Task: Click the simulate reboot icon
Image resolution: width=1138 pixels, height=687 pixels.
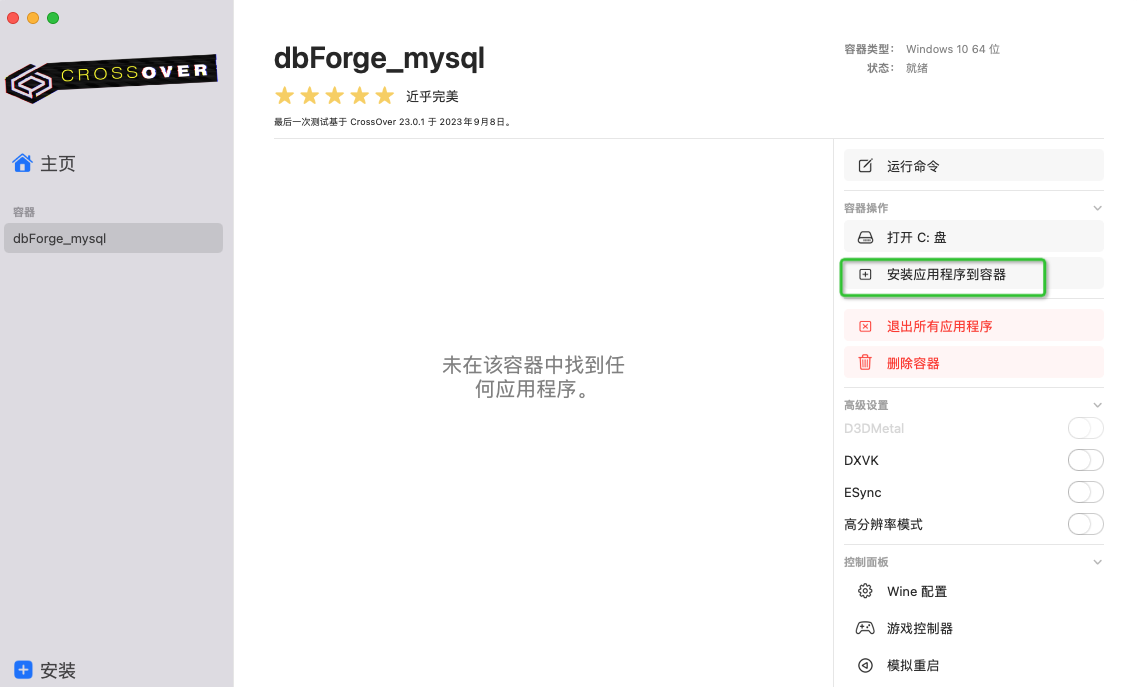Action: (x=865, y=665)
